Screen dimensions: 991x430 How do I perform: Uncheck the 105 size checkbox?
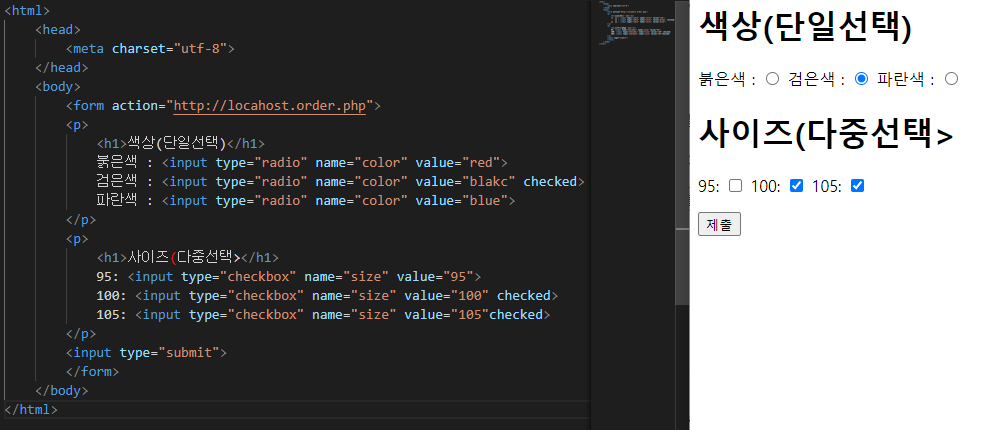857,186
